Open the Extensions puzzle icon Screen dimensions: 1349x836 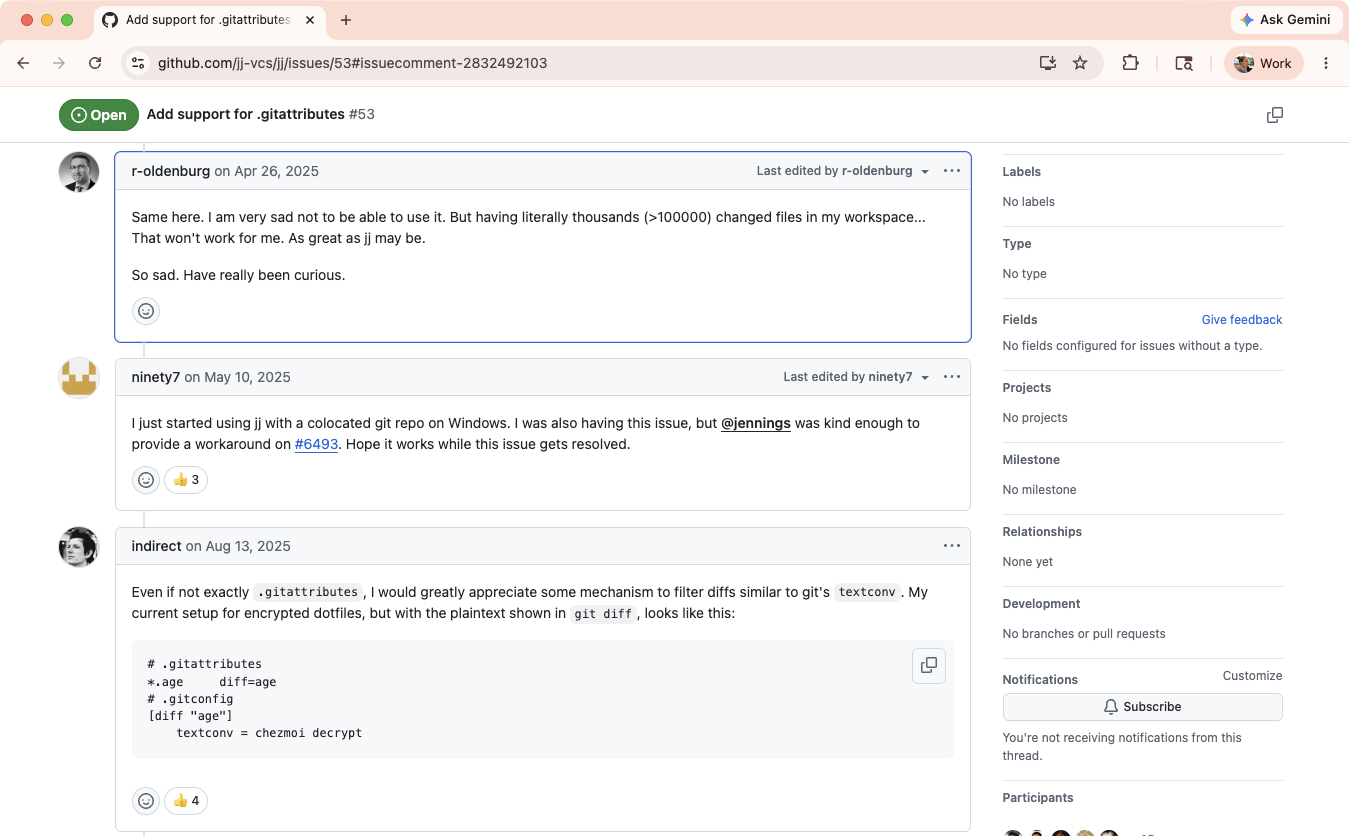coord(1130,63)
